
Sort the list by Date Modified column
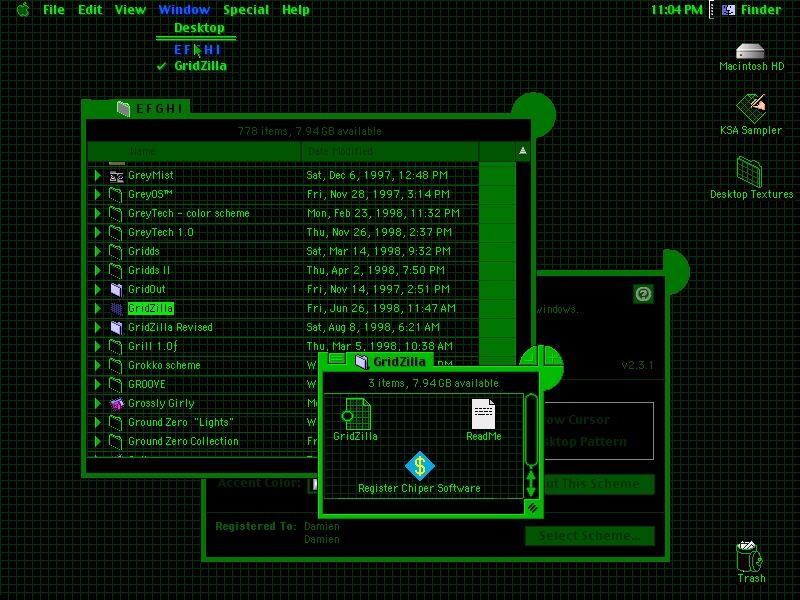click(x=390, y=152)
